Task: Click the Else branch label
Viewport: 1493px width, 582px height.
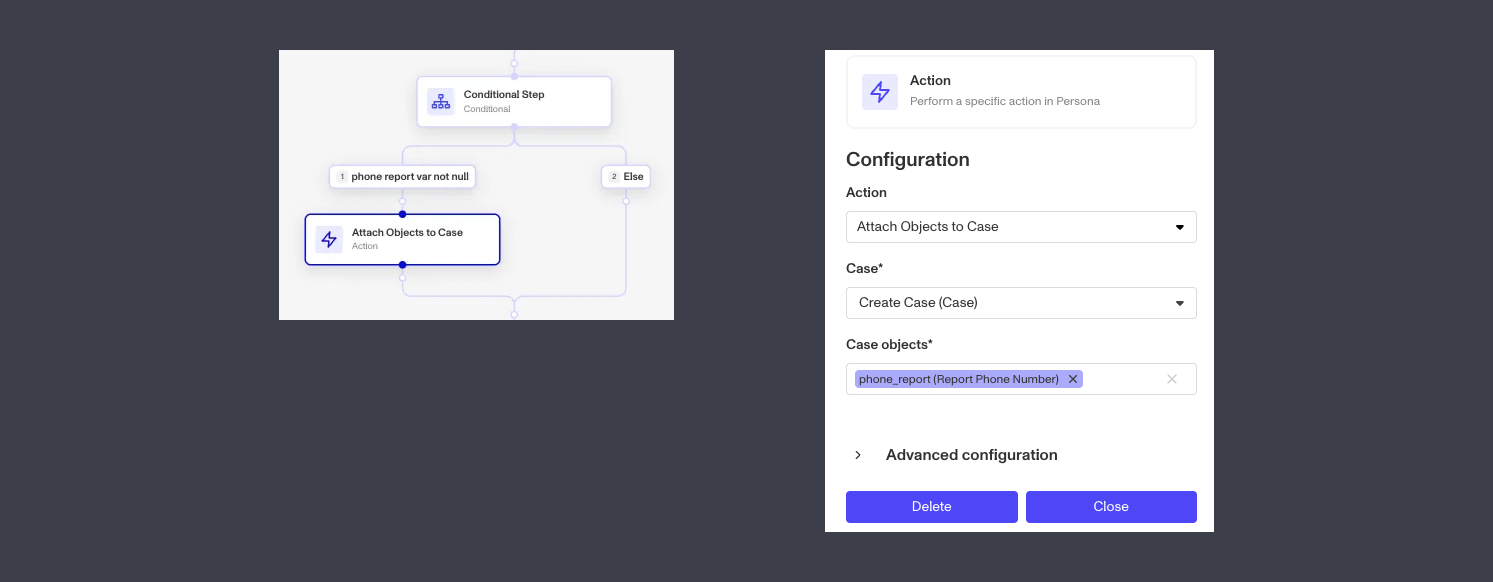Action: [x=626, y=177]
